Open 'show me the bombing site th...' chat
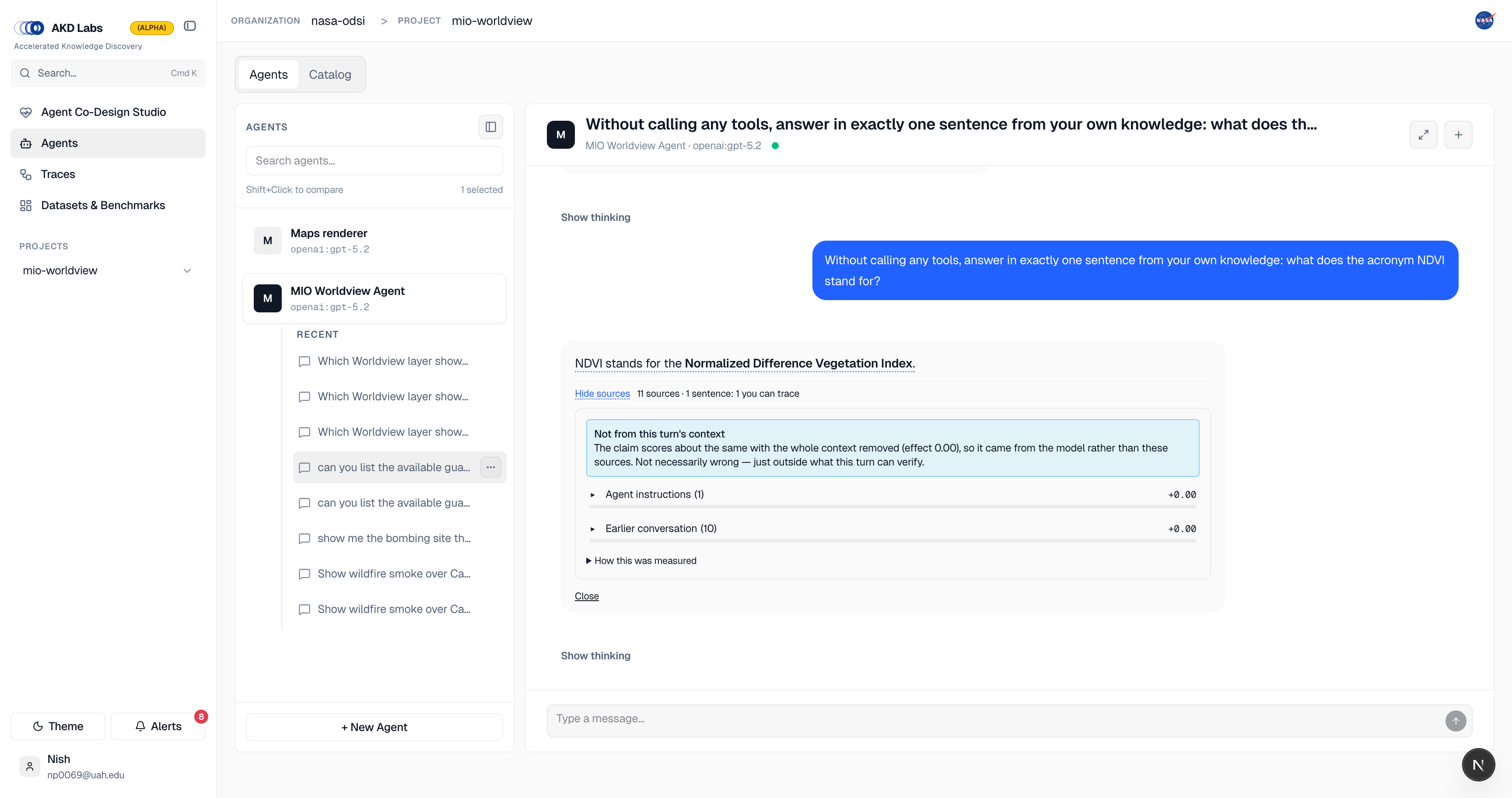The image size is (1512, 798). 399,538
